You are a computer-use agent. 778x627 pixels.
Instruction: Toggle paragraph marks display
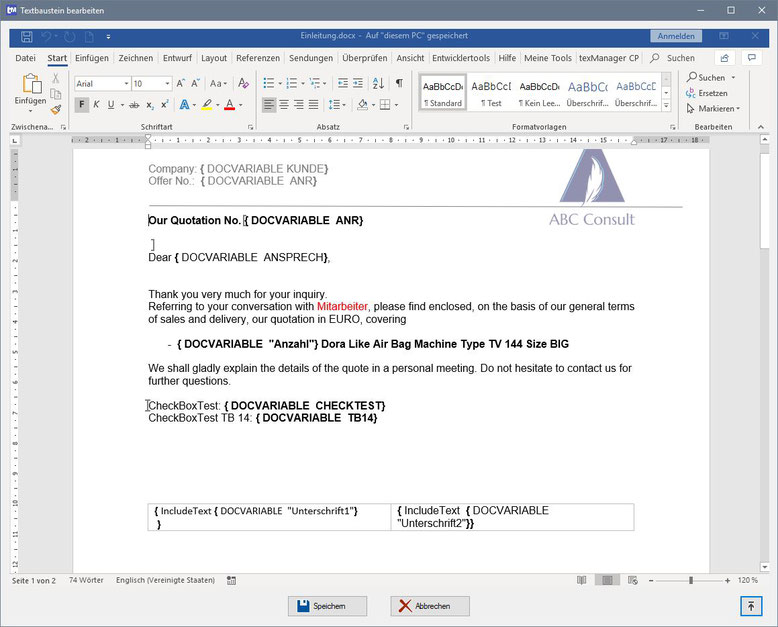coord(399,83)
